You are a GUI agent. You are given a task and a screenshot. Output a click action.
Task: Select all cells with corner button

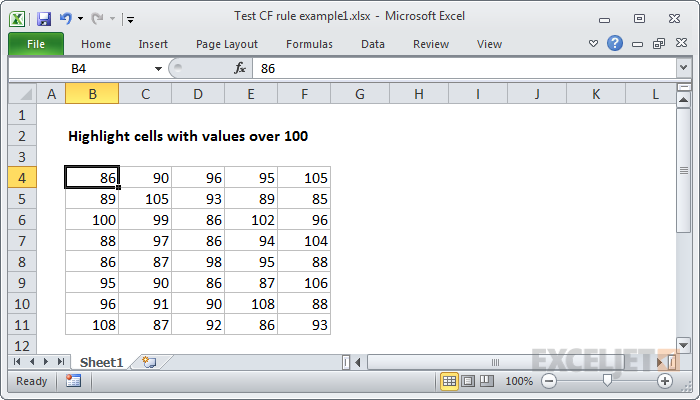click(22, 94)
